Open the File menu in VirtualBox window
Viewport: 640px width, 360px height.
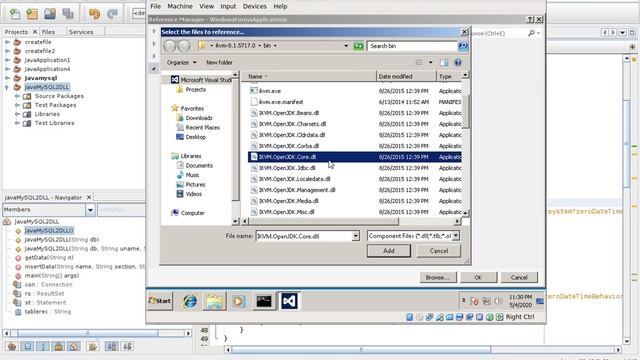pyautogui.click(x=156, y=6)
